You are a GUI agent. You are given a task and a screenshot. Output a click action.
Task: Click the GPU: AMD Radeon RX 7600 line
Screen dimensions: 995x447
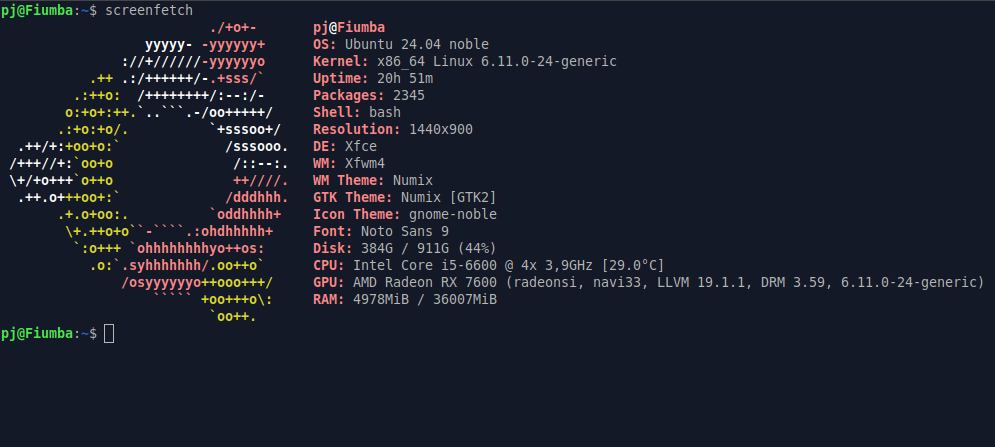point(649,283)
